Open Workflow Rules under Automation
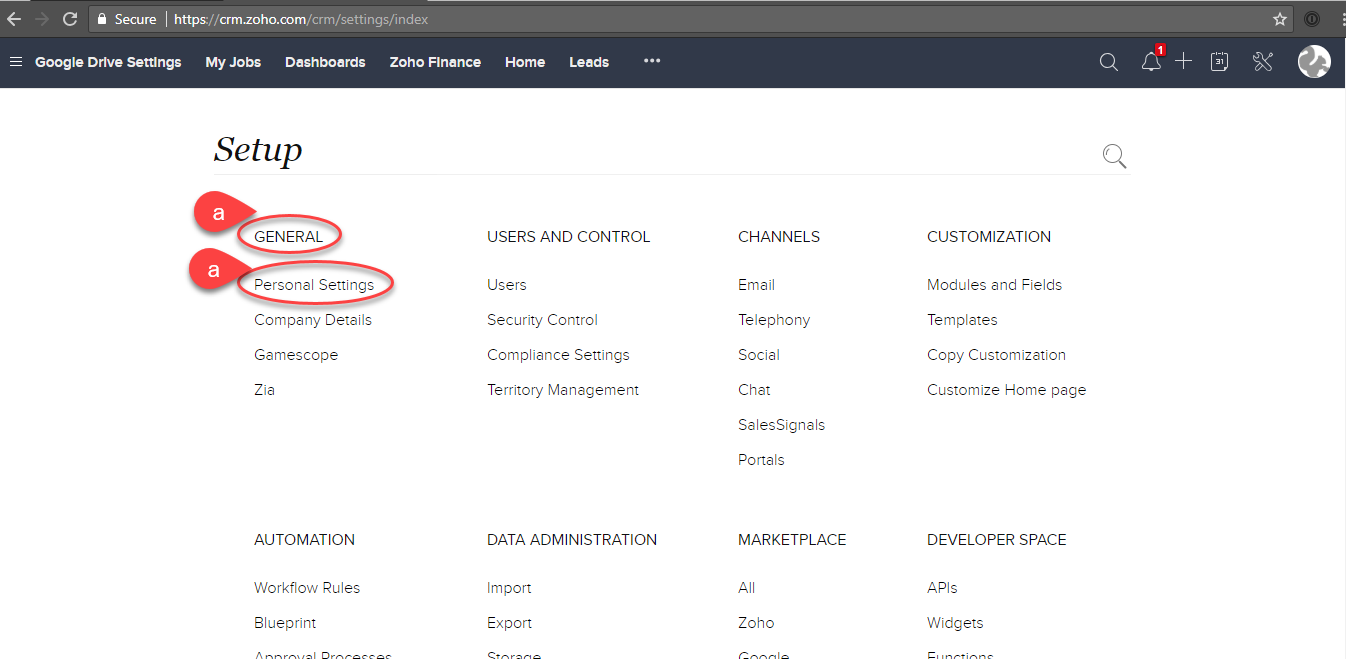The image size is (1346, 659). point(307,588)
